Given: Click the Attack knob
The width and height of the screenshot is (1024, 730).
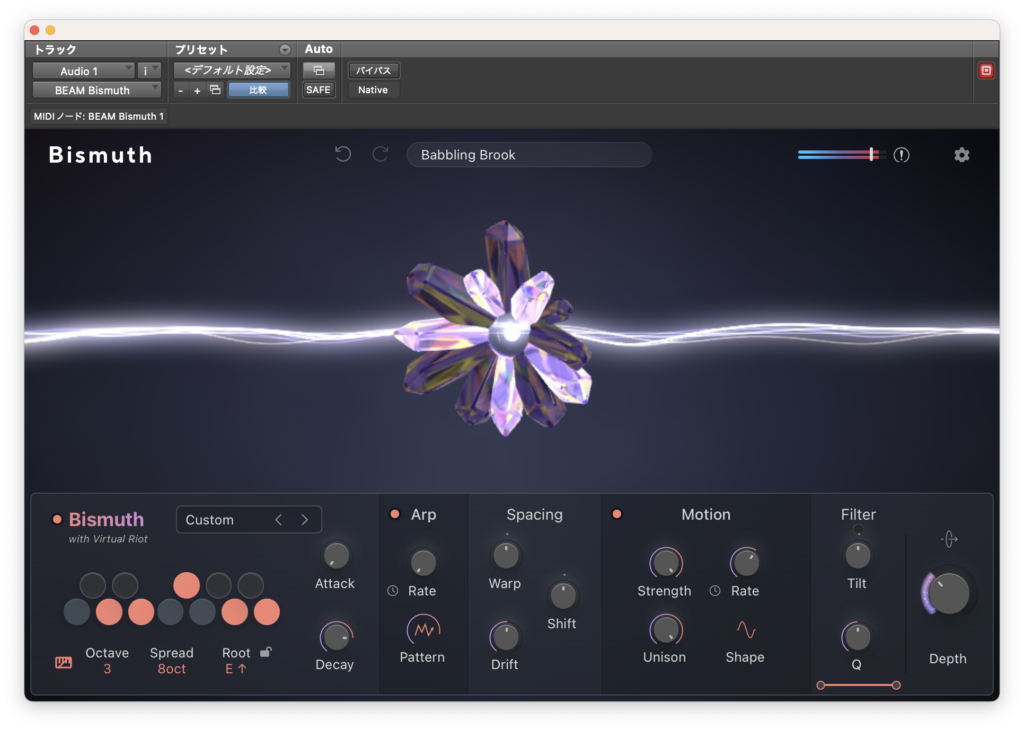Looking at the screenshot, I should (x=336, y=555).
